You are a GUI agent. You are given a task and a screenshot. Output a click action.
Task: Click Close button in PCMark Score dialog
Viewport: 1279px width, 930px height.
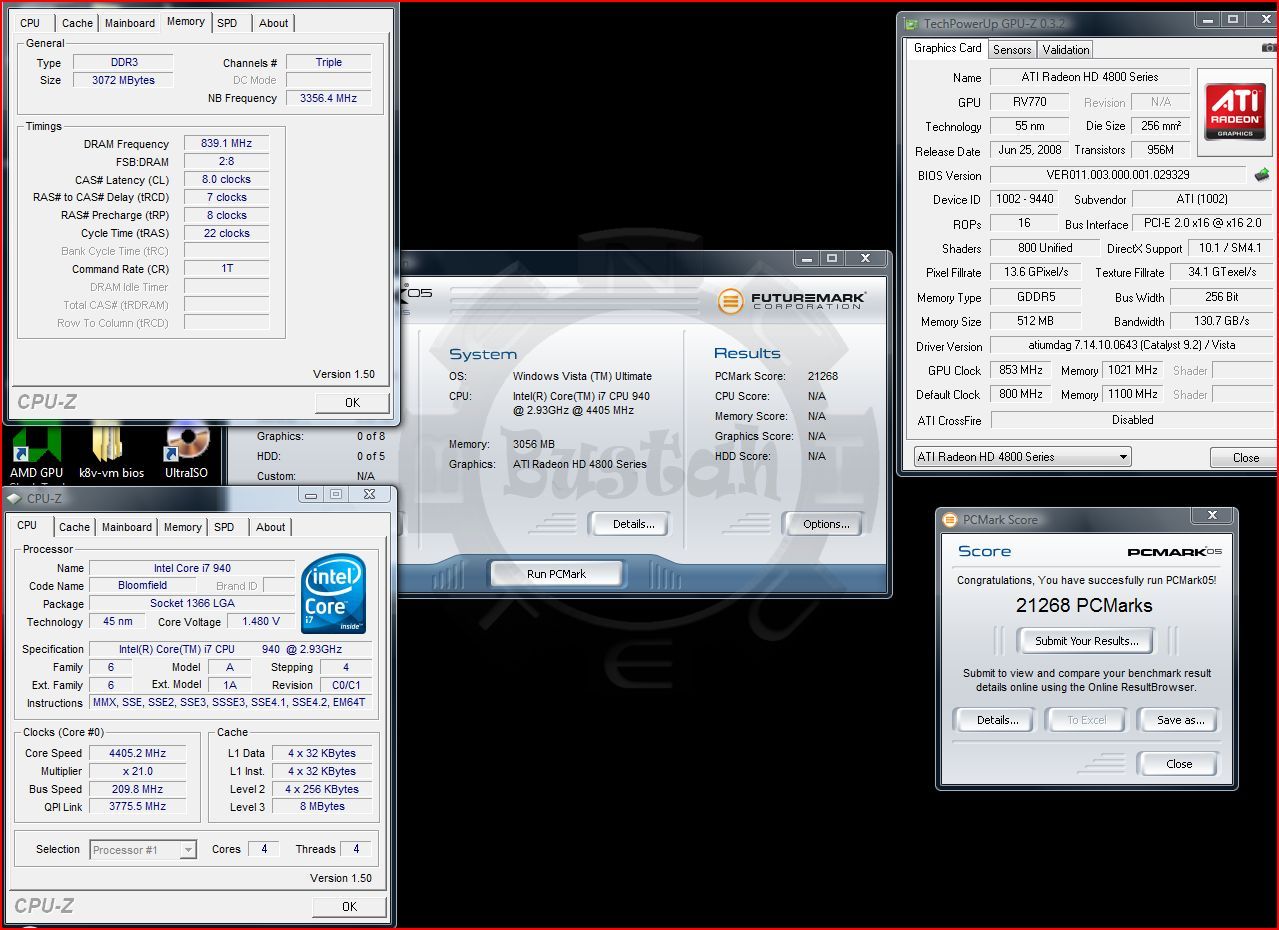pyautogui.click(x=1179, y=764)
